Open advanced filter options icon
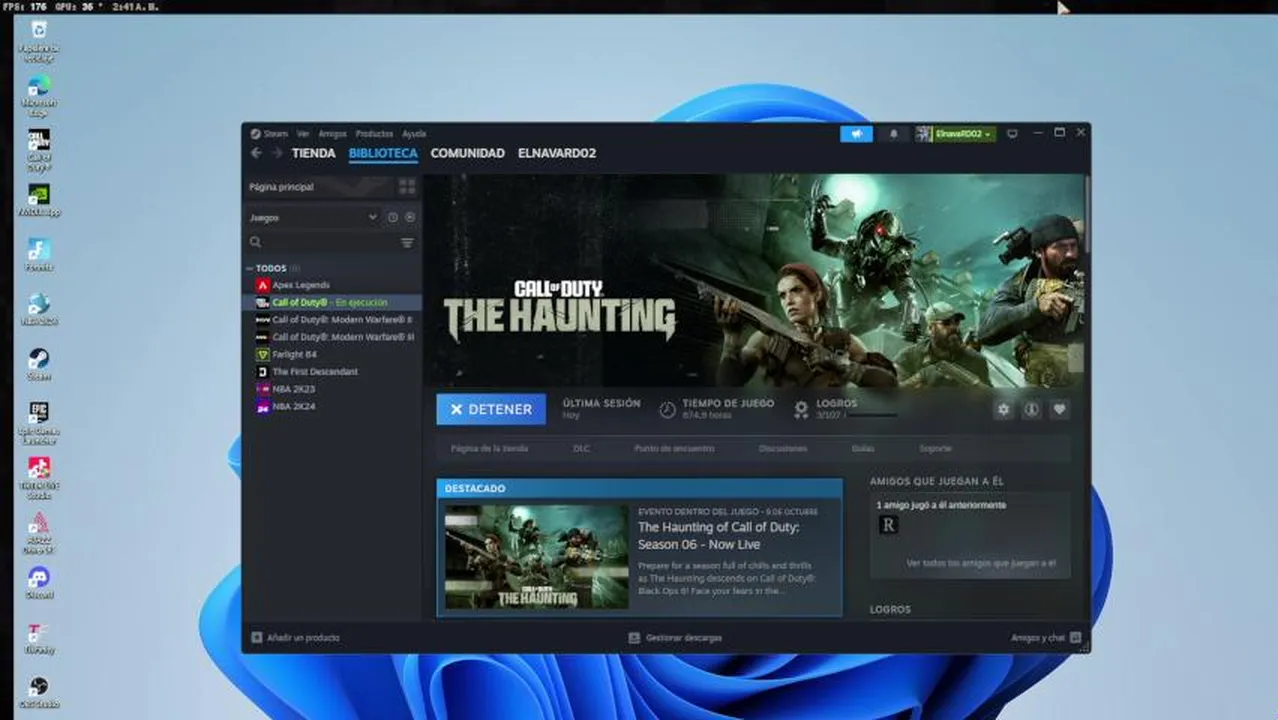Screen dimensions: 1278x720 pos(407,242)
